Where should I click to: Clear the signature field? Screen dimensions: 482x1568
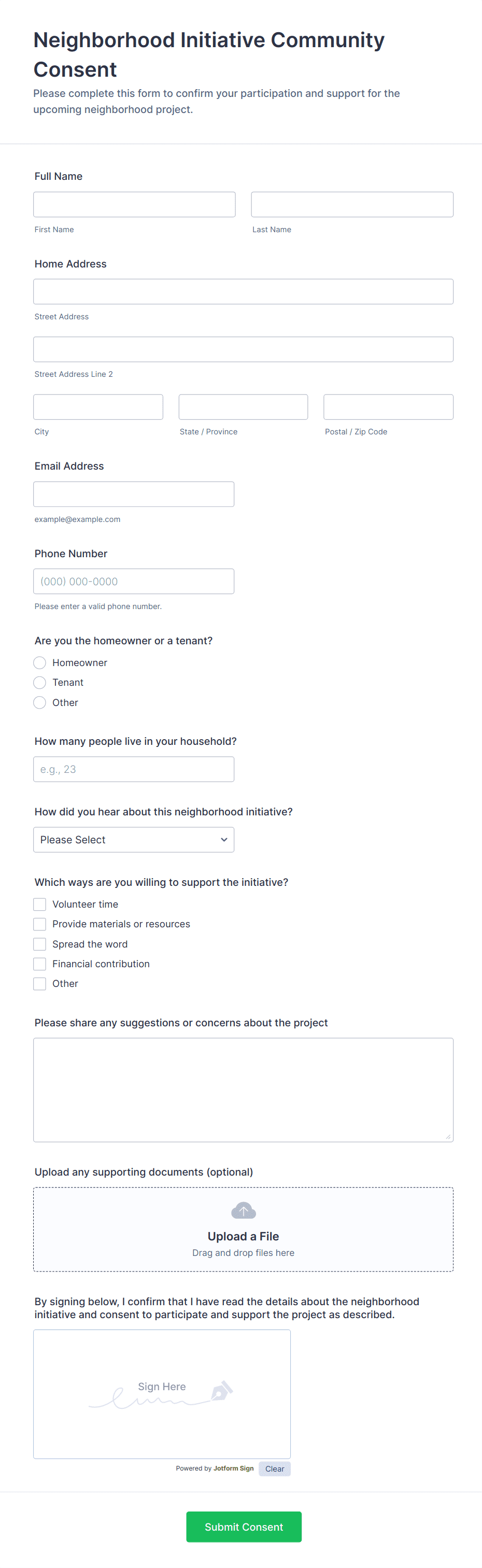(275, 1469)
